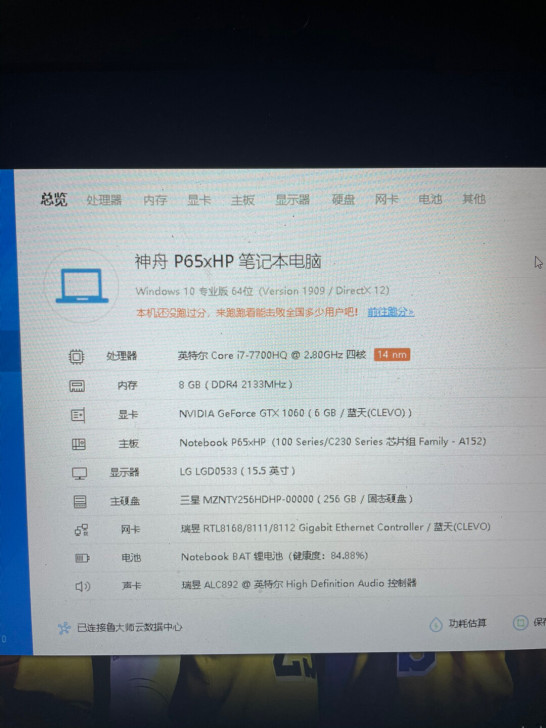Click the 三星 MZNTY256HDHP-00000 disk value

tap(297, 499)
